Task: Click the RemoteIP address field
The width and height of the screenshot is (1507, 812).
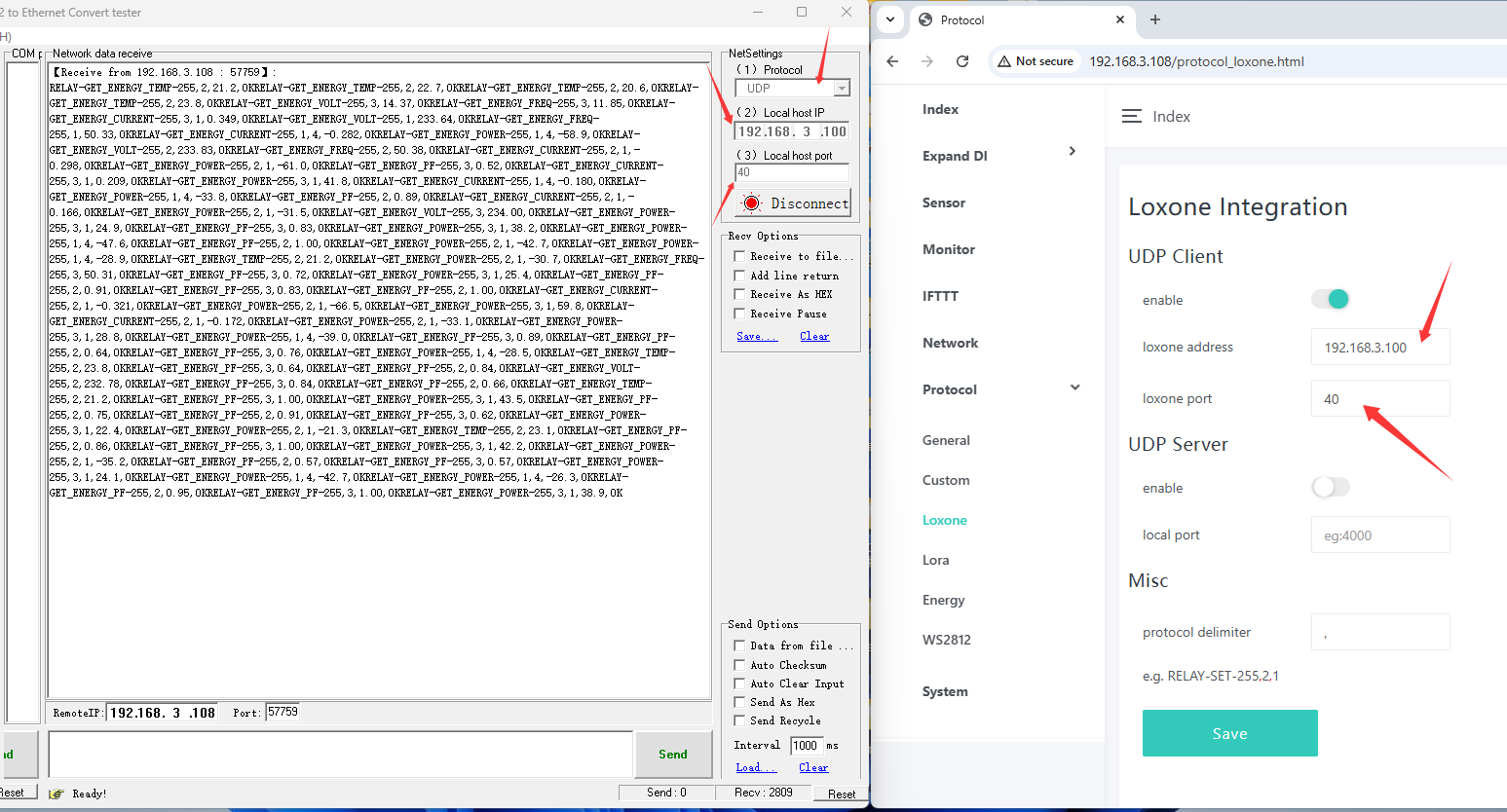Action: tap(162, 713)
